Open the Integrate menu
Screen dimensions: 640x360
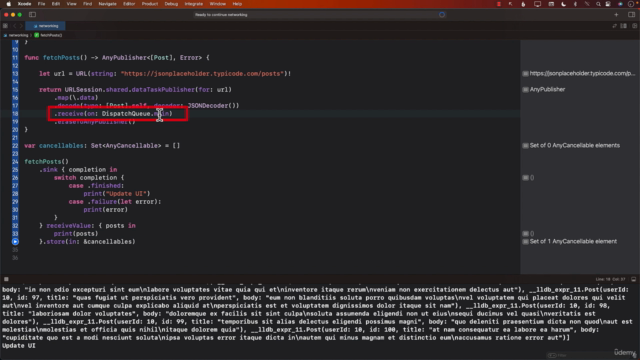pos(193,4)
